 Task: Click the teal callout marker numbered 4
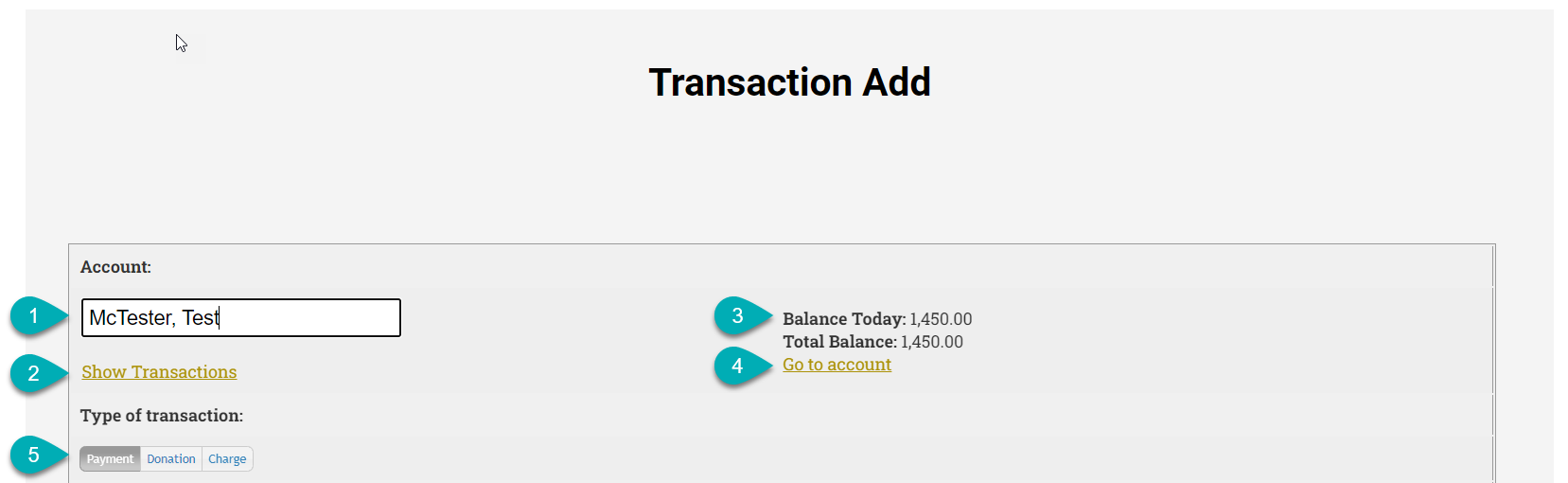pos(738,367)
